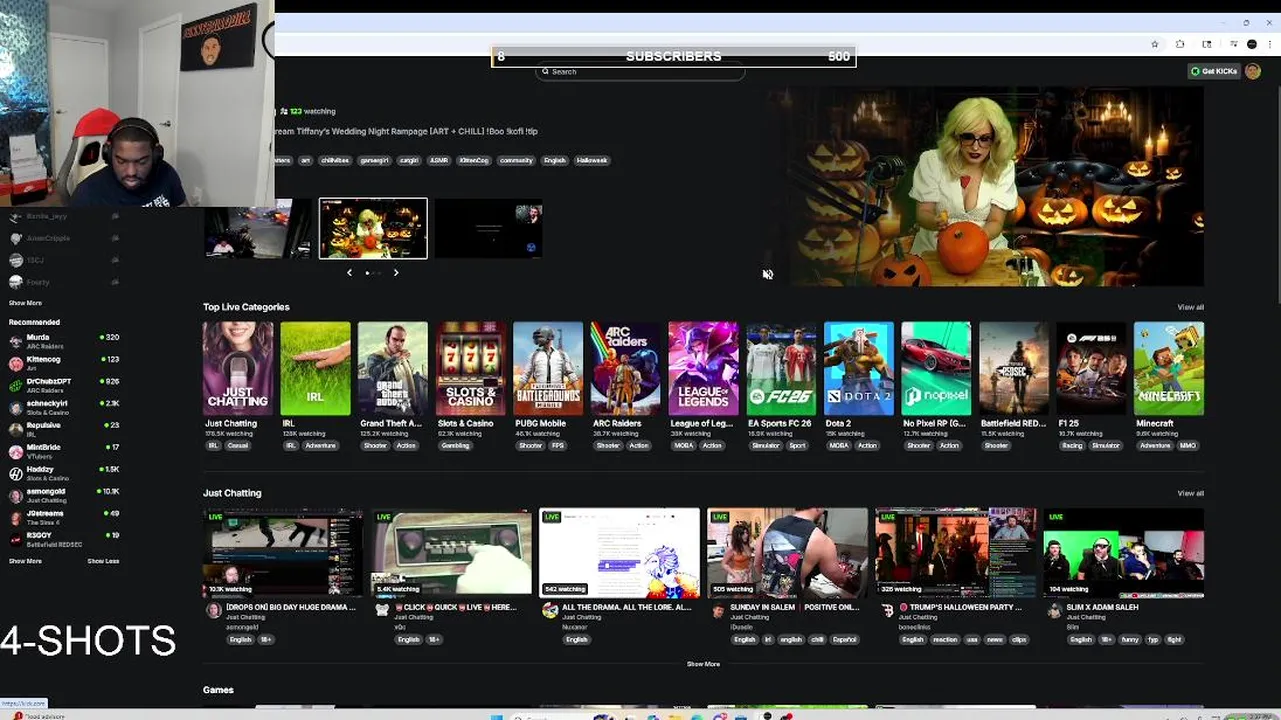Open MintBride recommended channel

pos(64,450)
